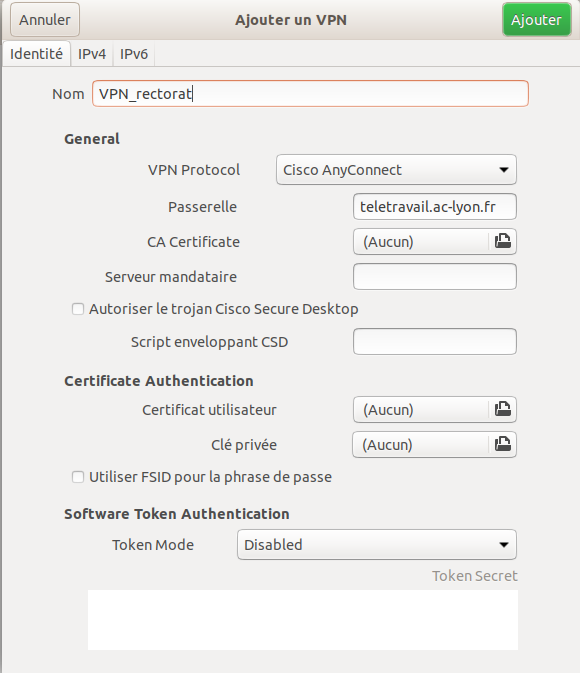Expand the Cisco AnyConnect protocol combo box
This screenshot has width=580, height=673.
(x=396, y=170)
